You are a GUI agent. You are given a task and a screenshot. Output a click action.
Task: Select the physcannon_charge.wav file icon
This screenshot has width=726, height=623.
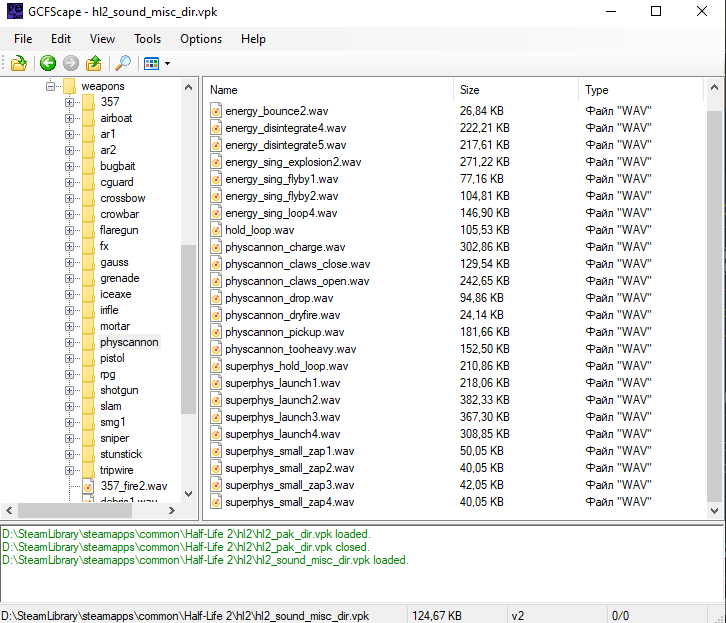click(x=215, y=247)
